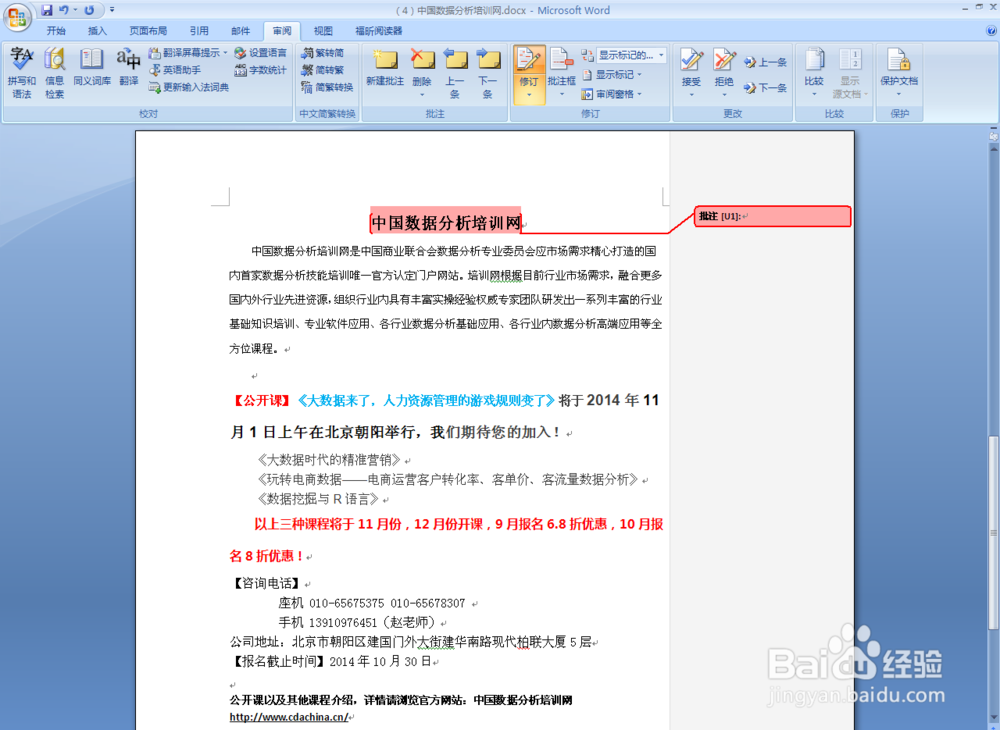Convert Simplified to Traditional (简转繁)

[x=323, y=69]
